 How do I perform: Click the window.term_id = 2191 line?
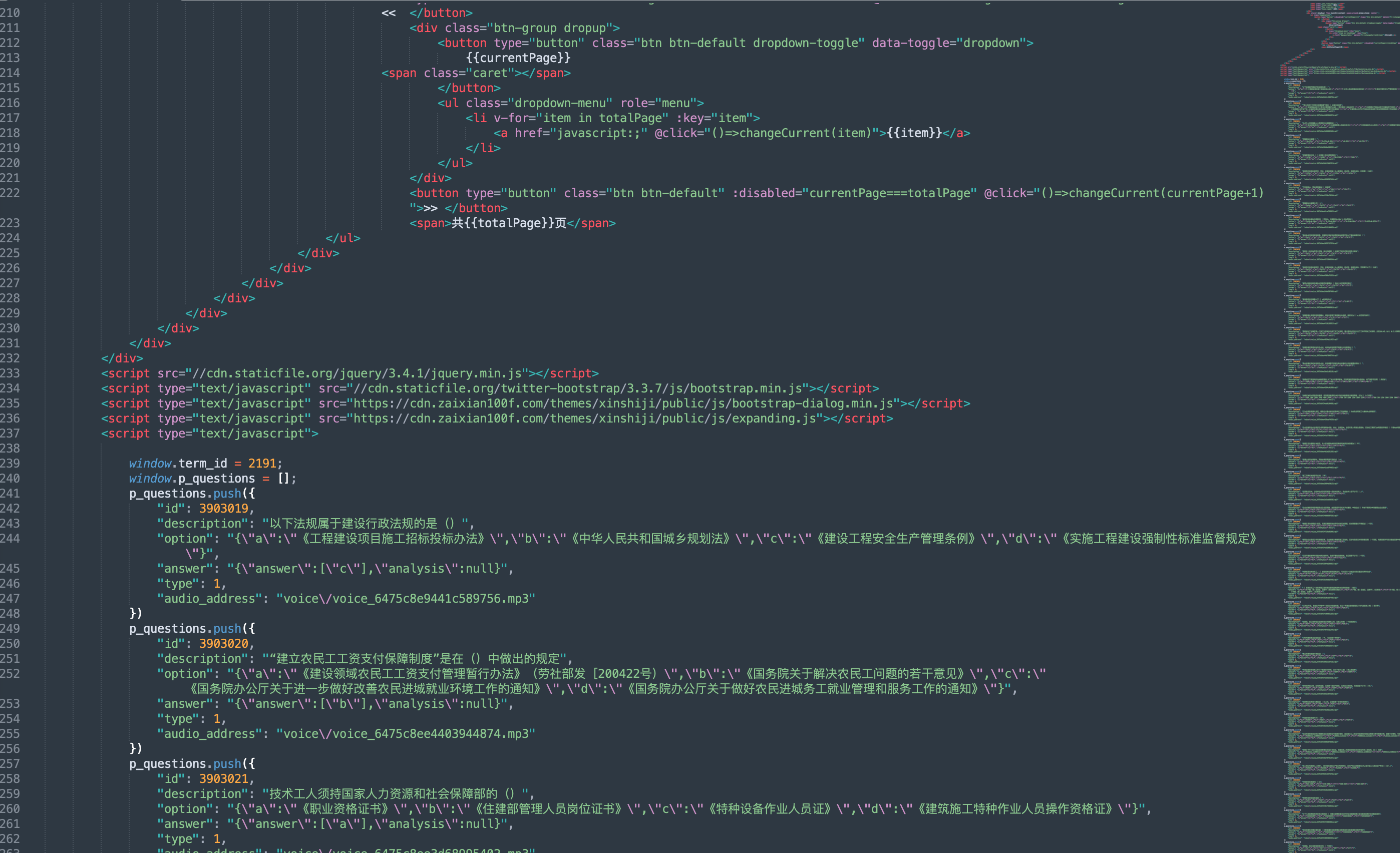click(205, 464)
